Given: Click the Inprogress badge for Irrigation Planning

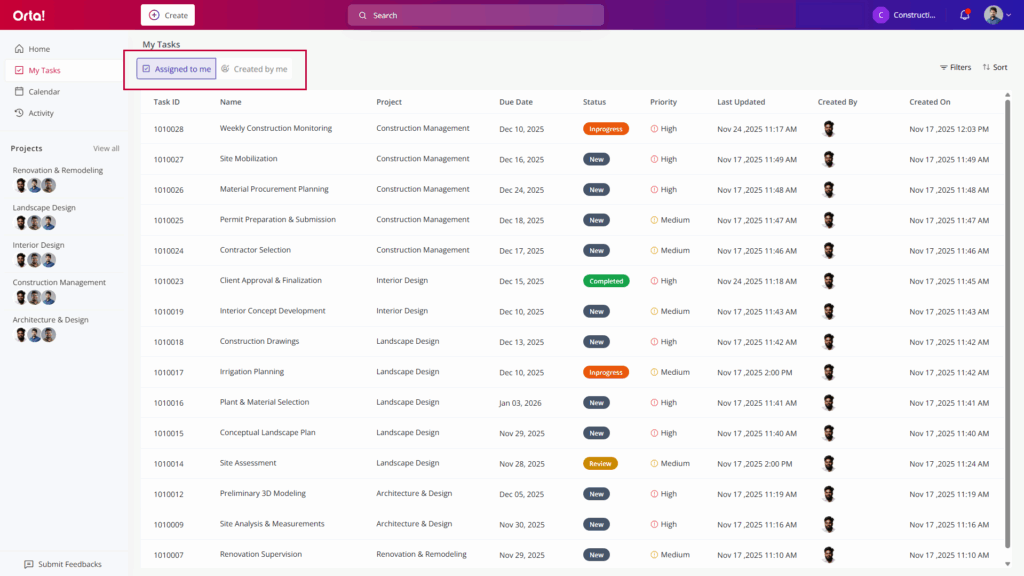Looking at the screenshot, I should [605, 372].
